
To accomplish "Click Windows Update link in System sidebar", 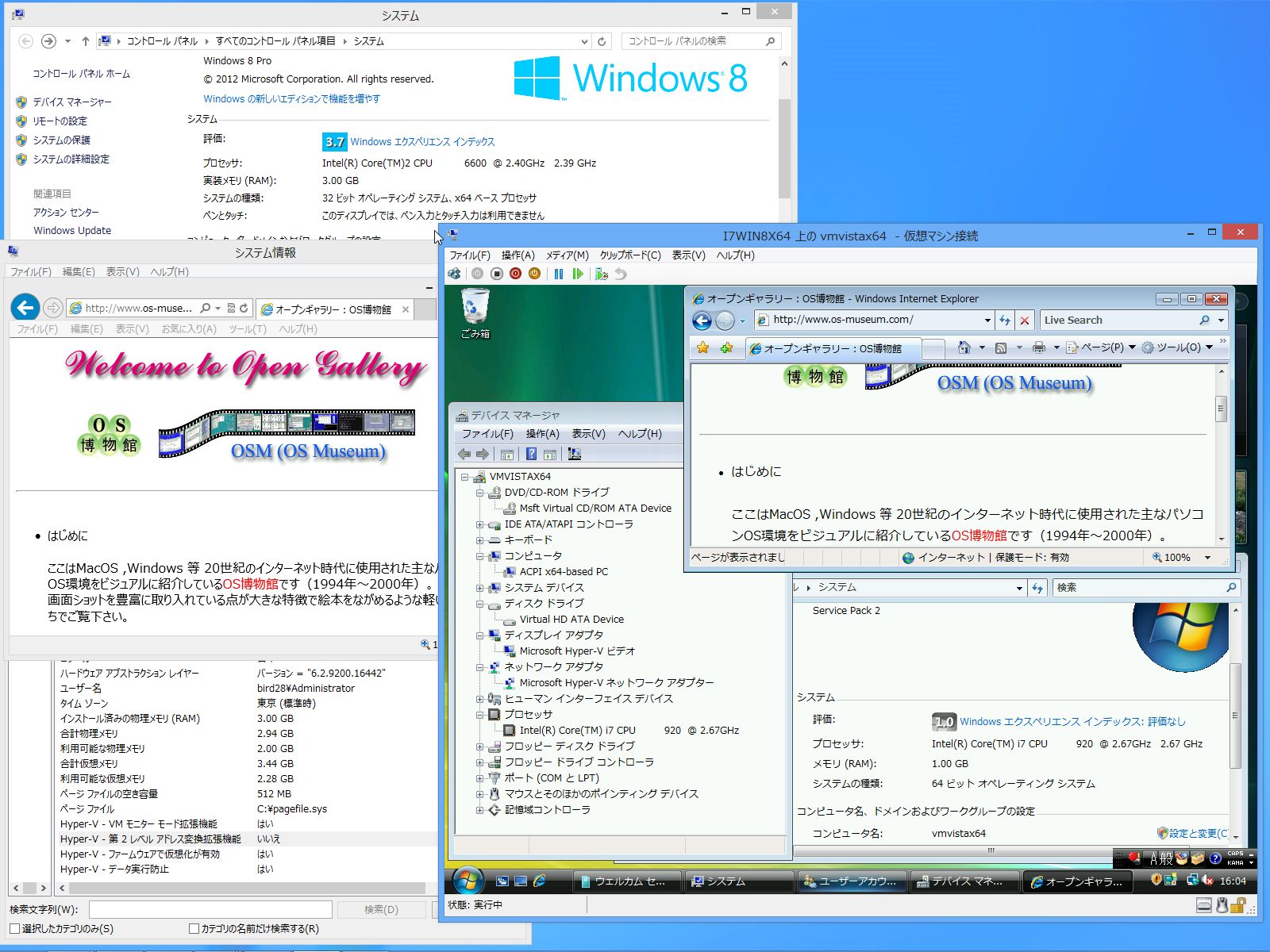I will coord(72,231).
